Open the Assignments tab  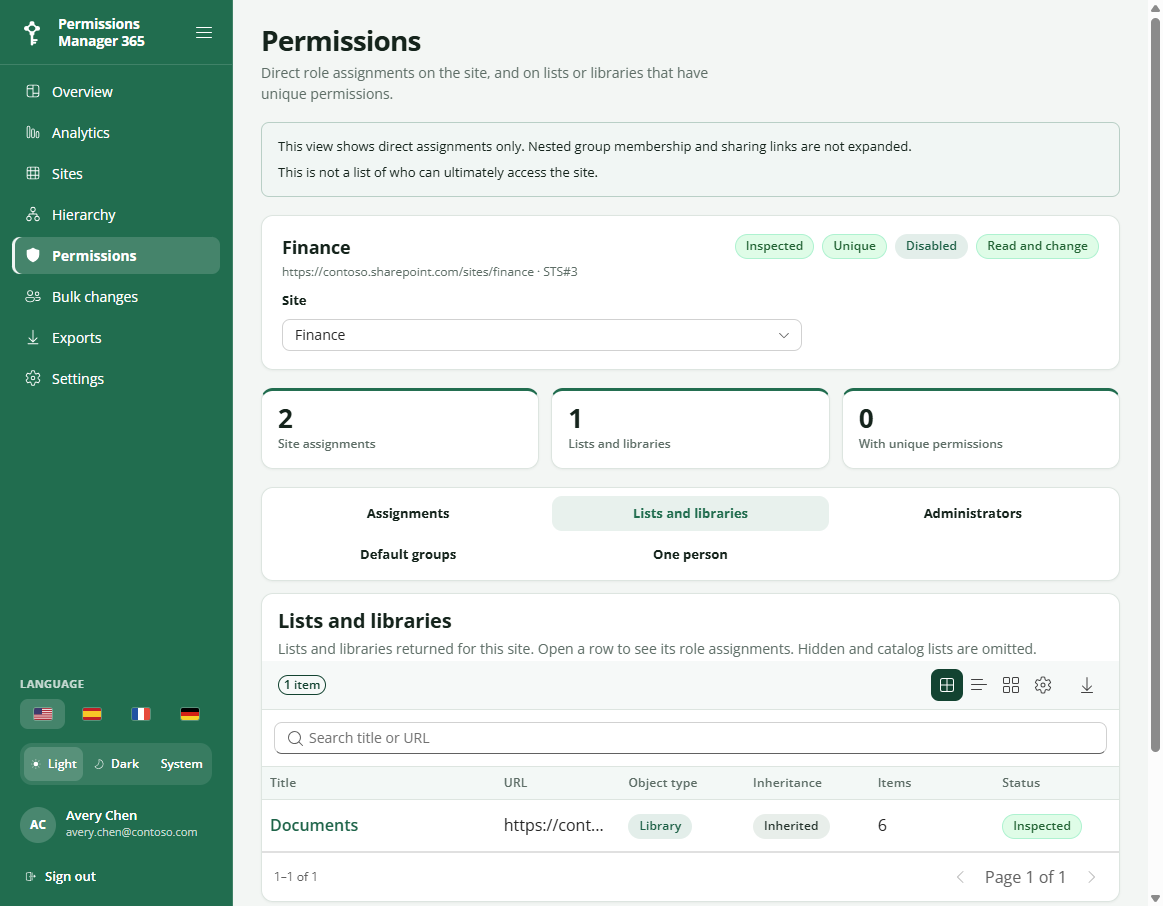pos(408,513)
